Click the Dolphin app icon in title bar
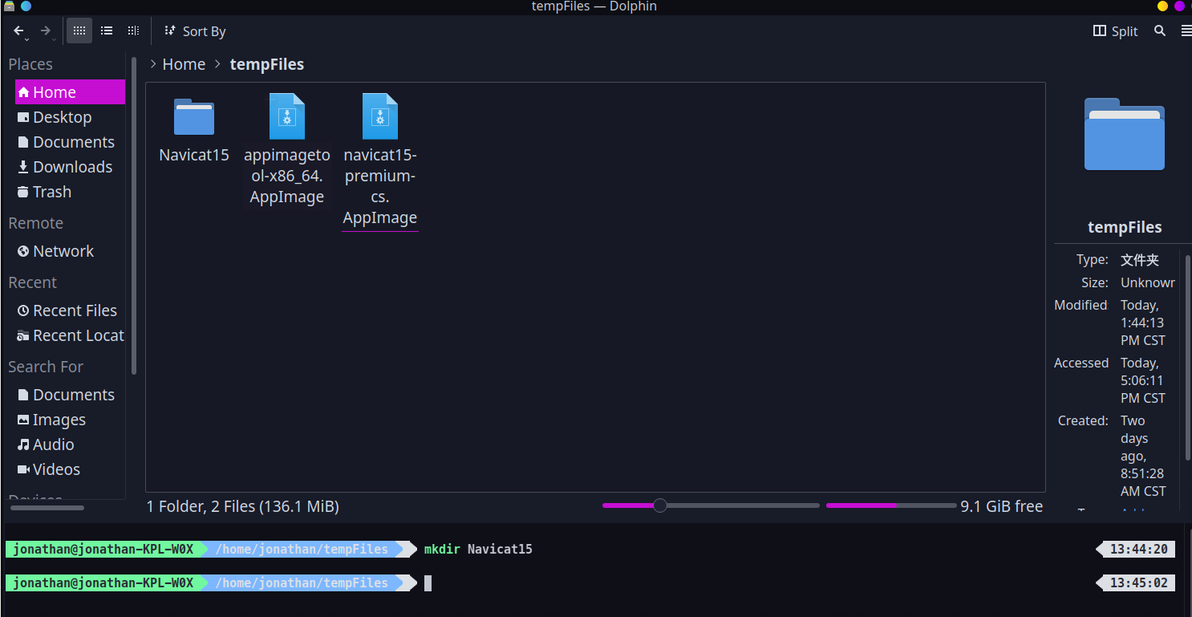 (9, 6)
